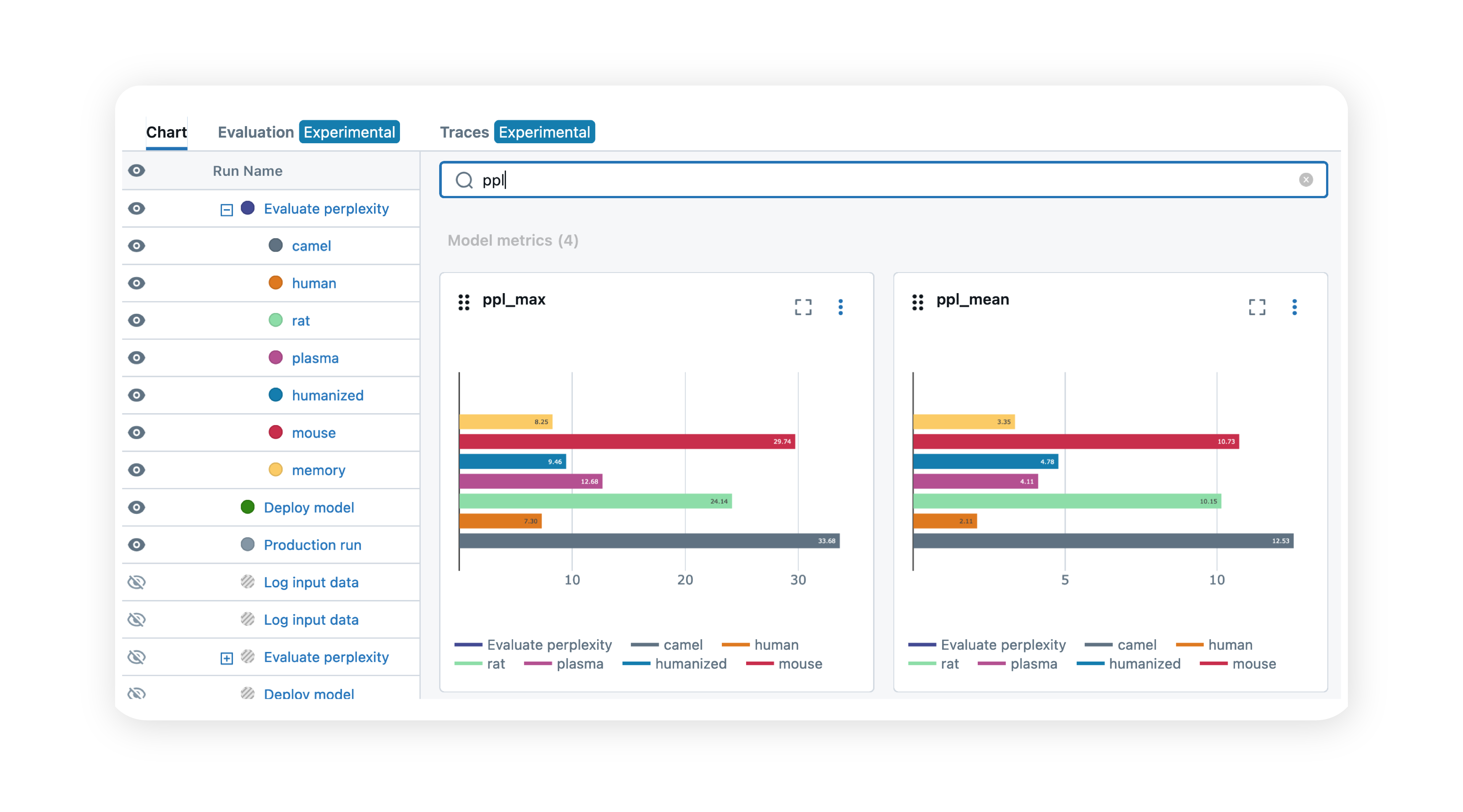
Task: Grab the ppl_max chart drag handle
Action: click(x=463, y=302)
